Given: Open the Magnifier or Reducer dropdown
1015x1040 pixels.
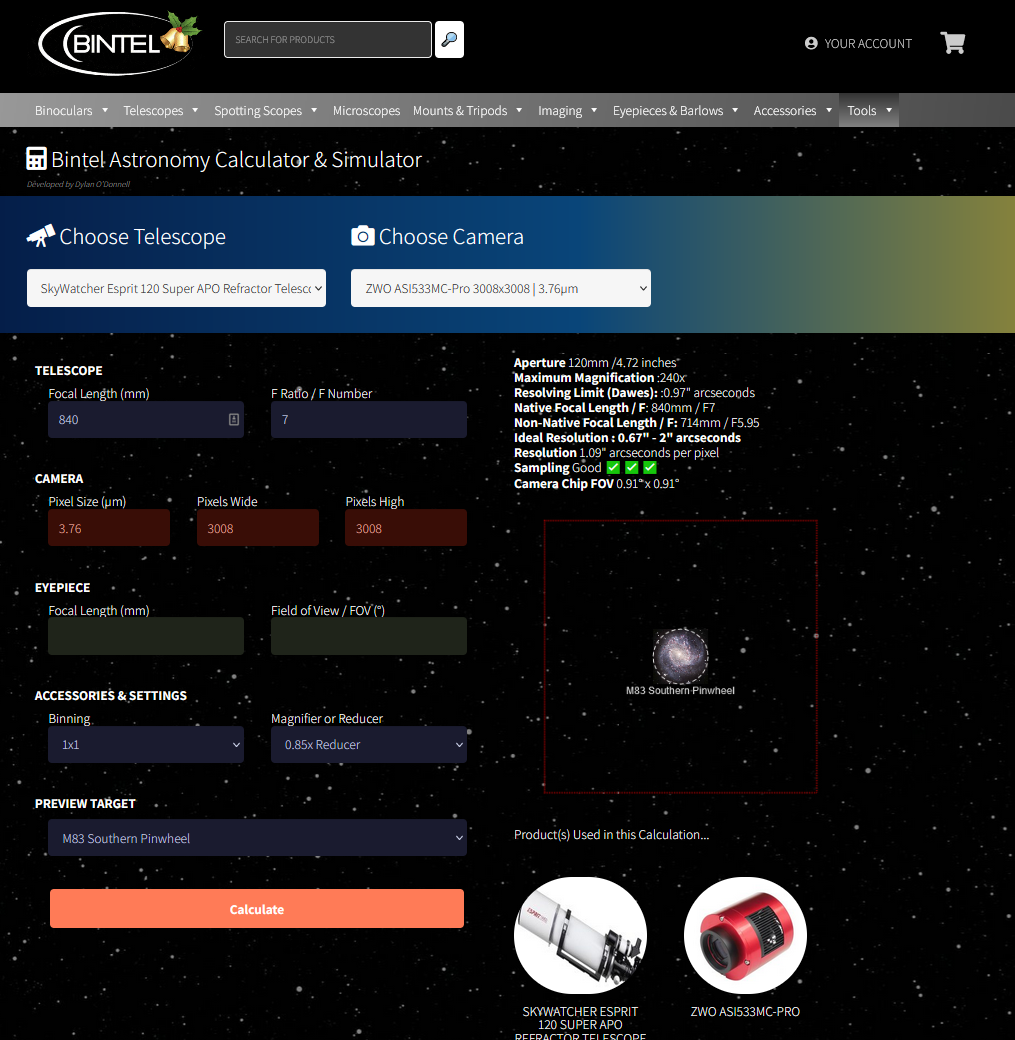Looking at the screenshot, I should tap(369, 744).
